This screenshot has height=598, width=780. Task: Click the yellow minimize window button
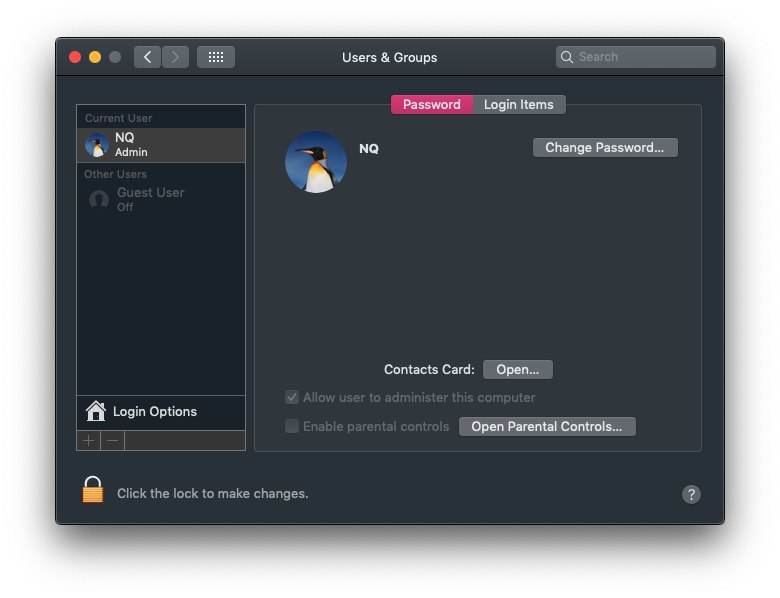coord(95,57)
